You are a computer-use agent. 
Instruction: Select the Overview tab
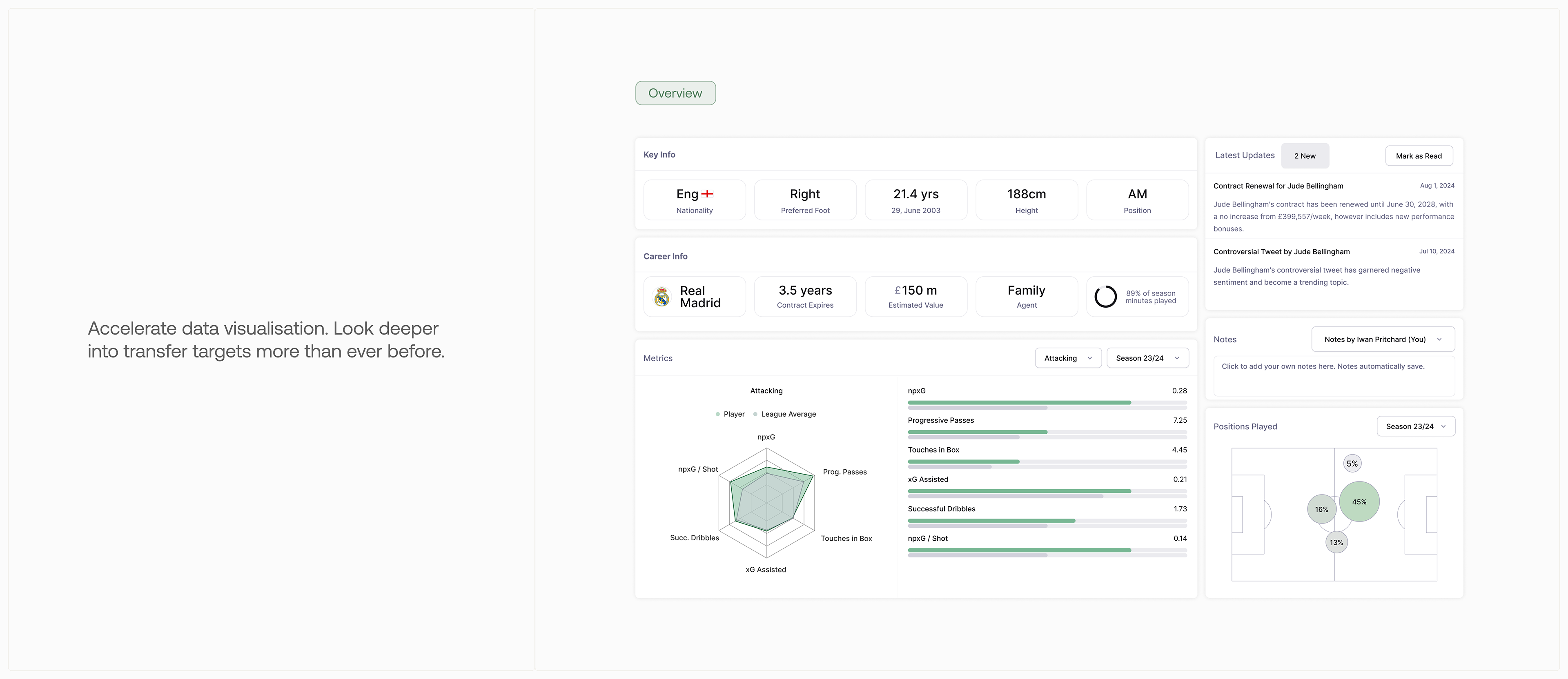point(675,93)
